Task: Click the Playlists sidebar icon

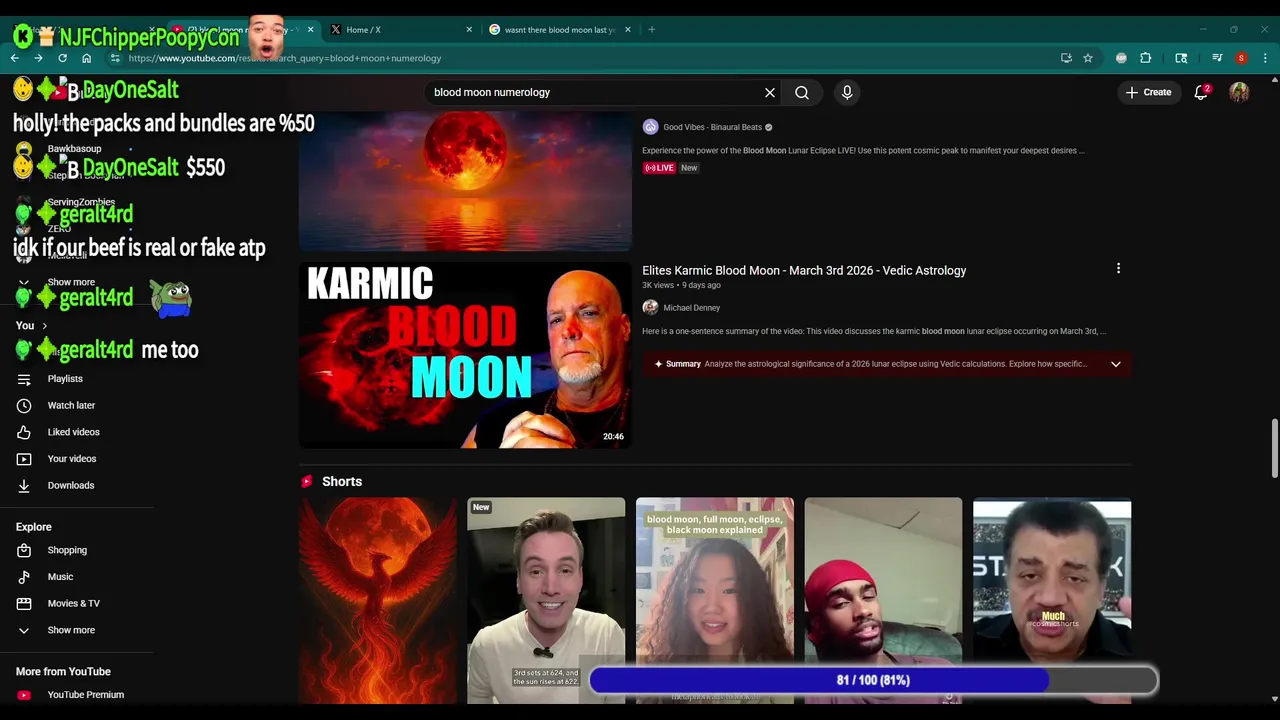Action: point(24,379)
